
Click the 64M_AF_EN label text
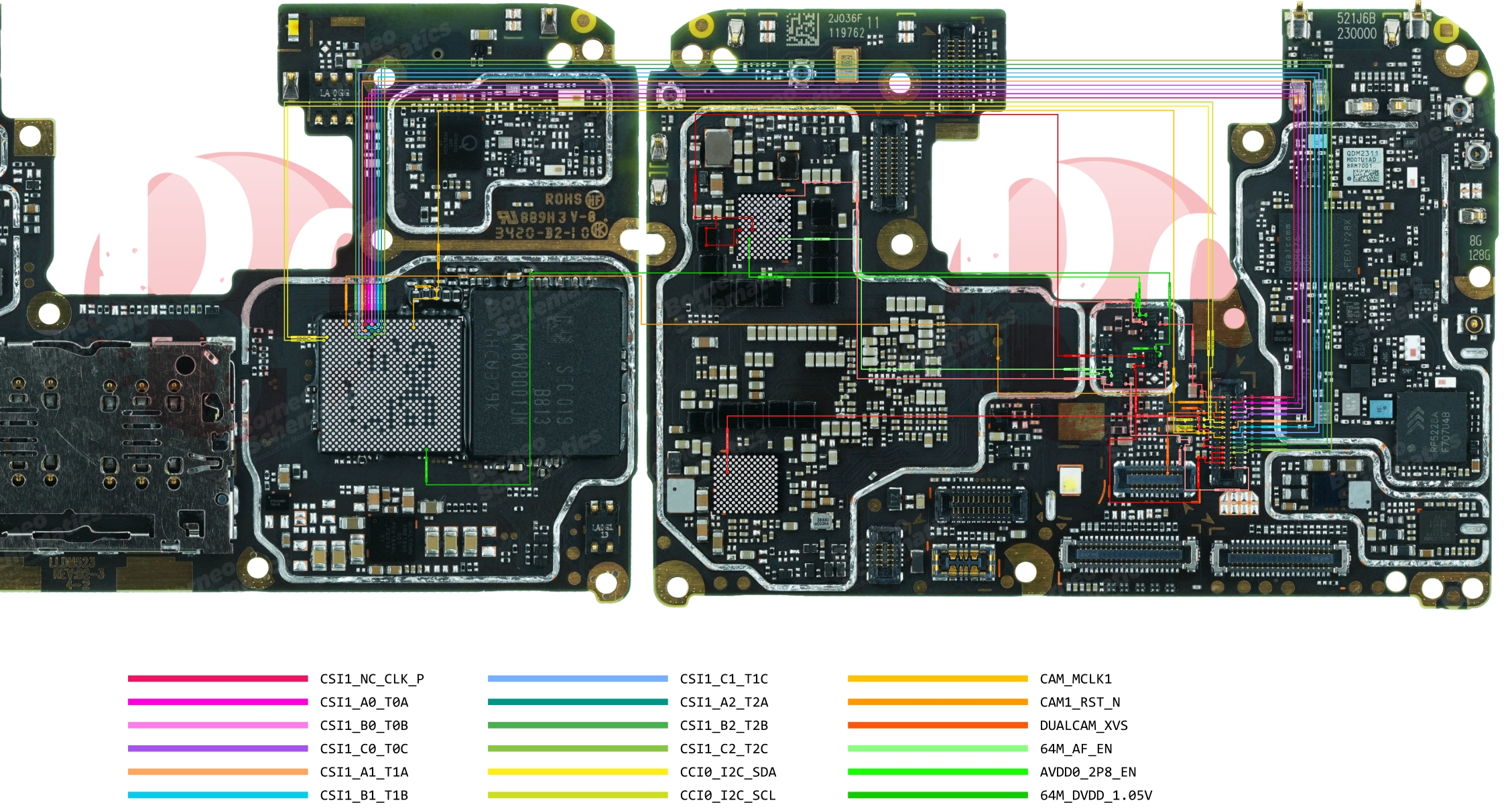1076,749
